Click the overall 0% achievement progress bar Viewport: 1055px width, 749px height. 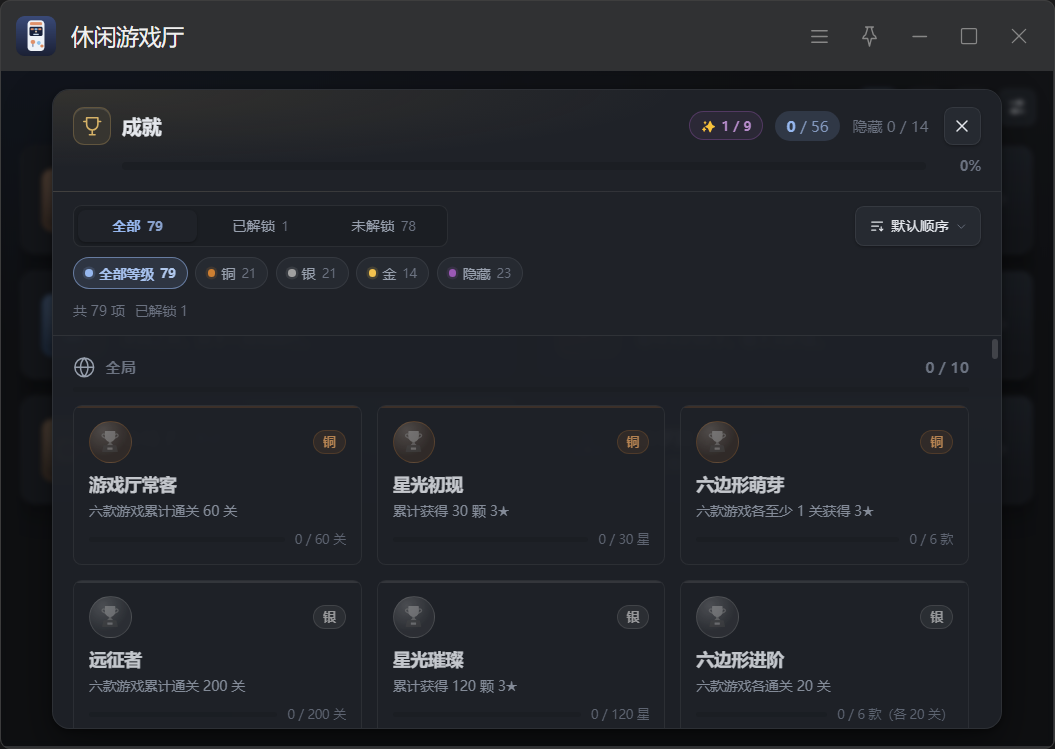pos(523,166)
